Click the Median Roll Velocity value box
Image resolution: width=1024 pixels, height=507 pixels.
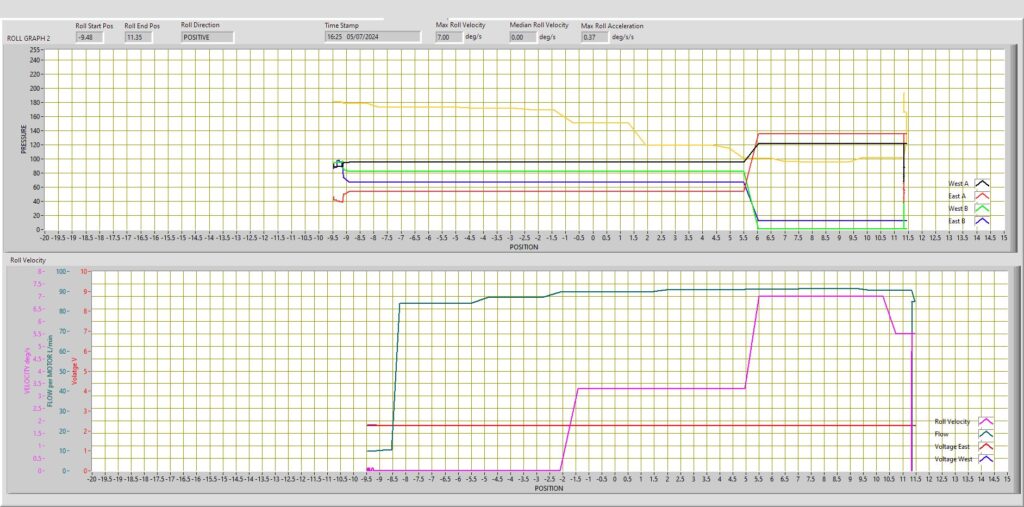521,37
